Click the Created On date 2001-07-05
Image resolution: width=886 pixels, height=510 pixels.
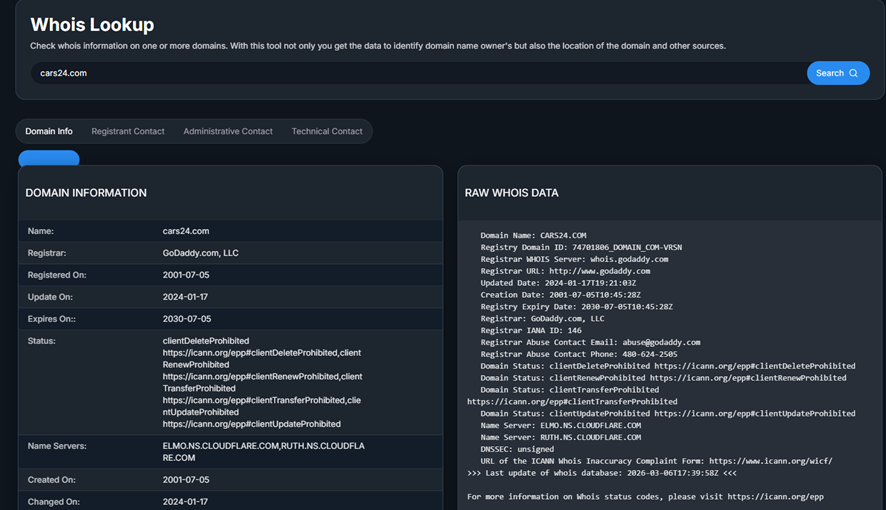(186, 480)
